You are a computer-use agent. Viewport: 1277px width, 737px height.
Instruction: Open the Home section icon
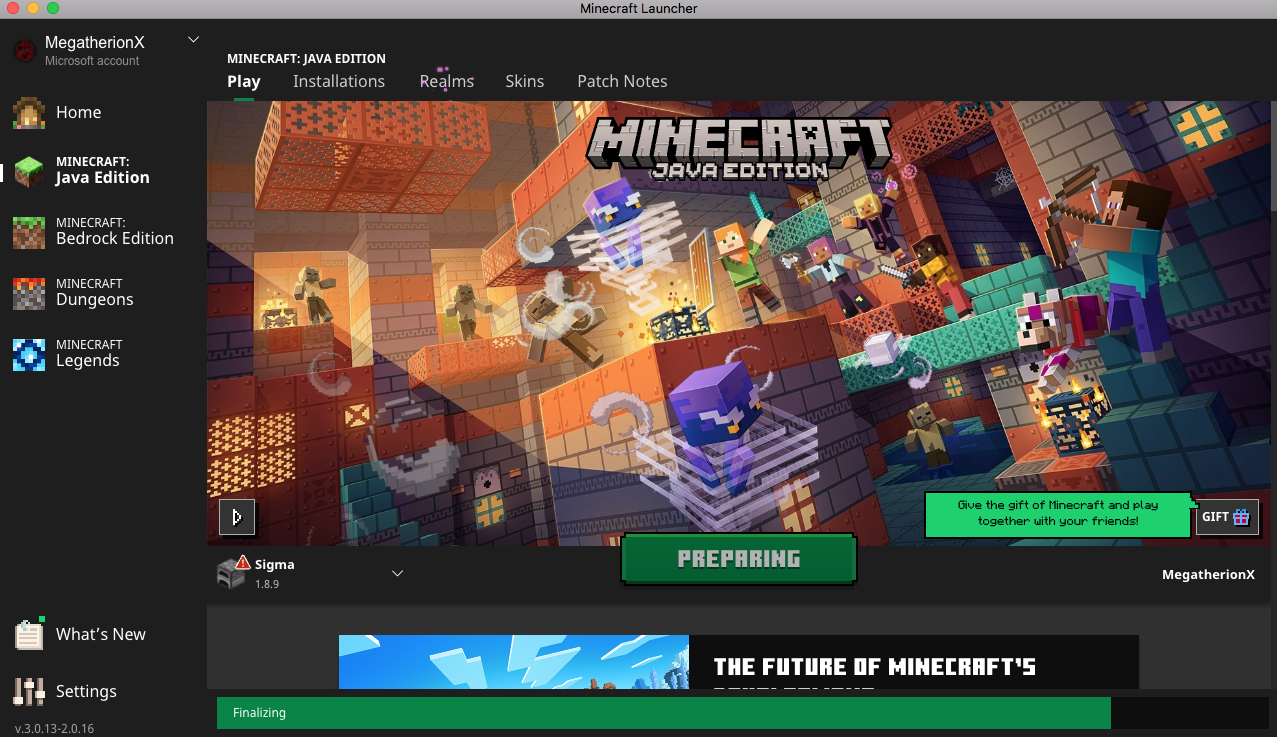[28, 113]
